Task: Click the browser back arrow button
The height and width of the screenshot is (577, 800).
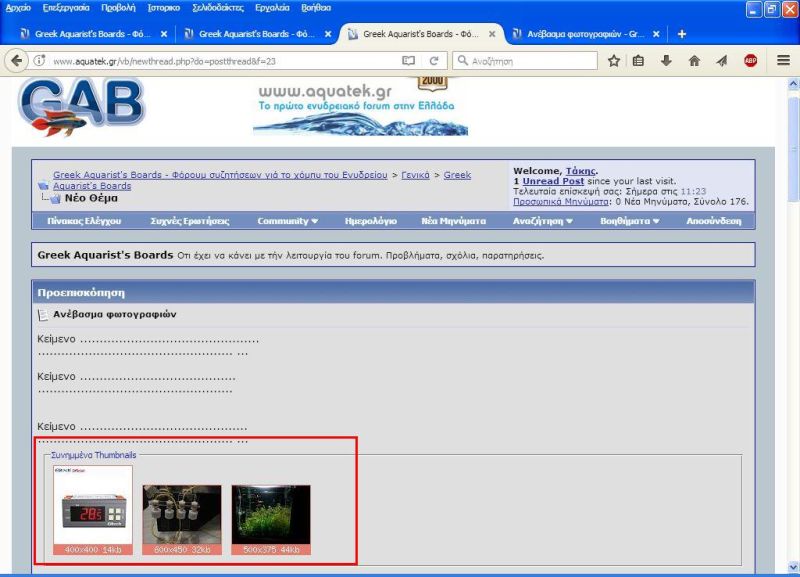Action: 16,60
